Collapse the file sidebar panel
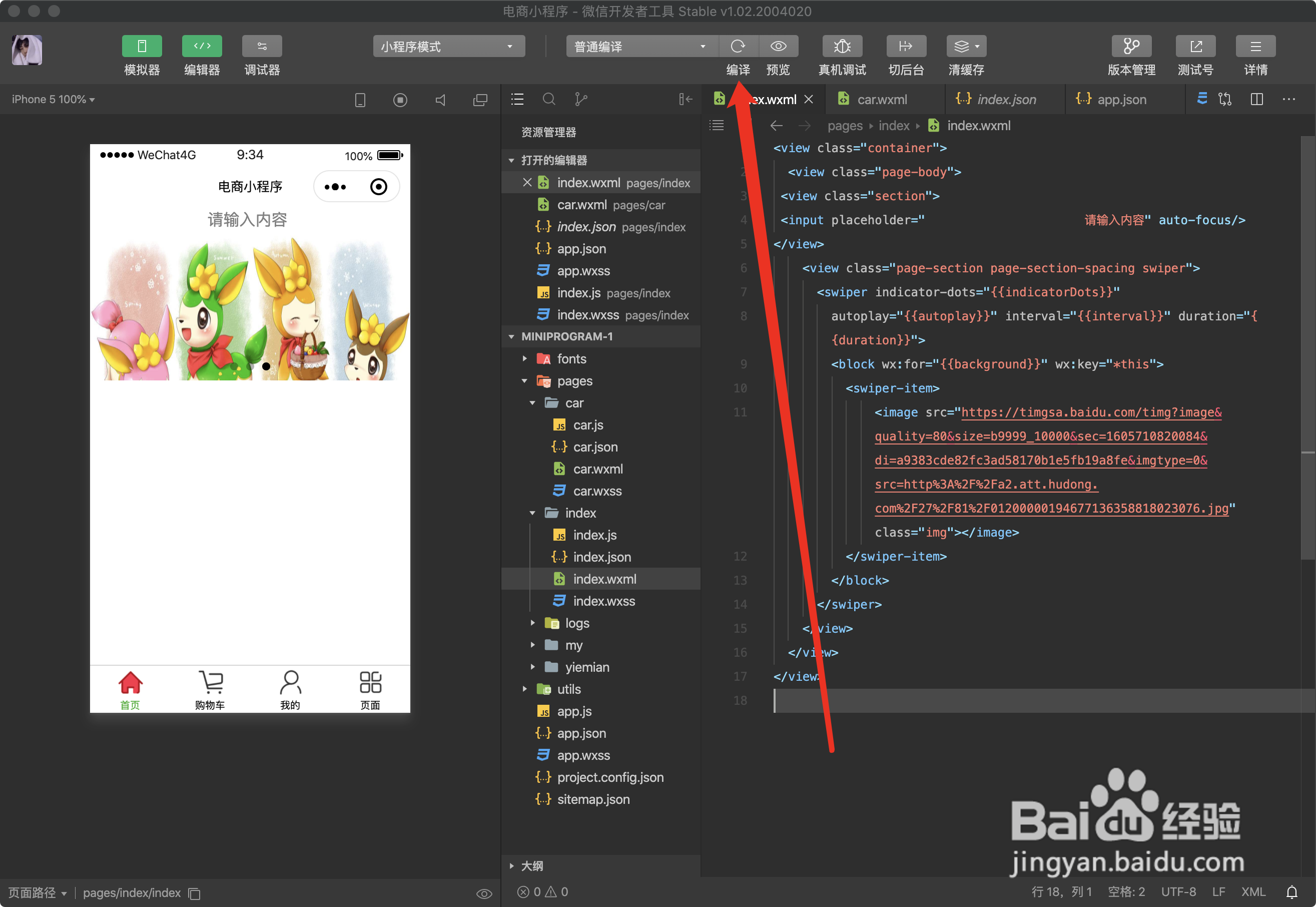The image size is (1316, 907). (685, 100)
